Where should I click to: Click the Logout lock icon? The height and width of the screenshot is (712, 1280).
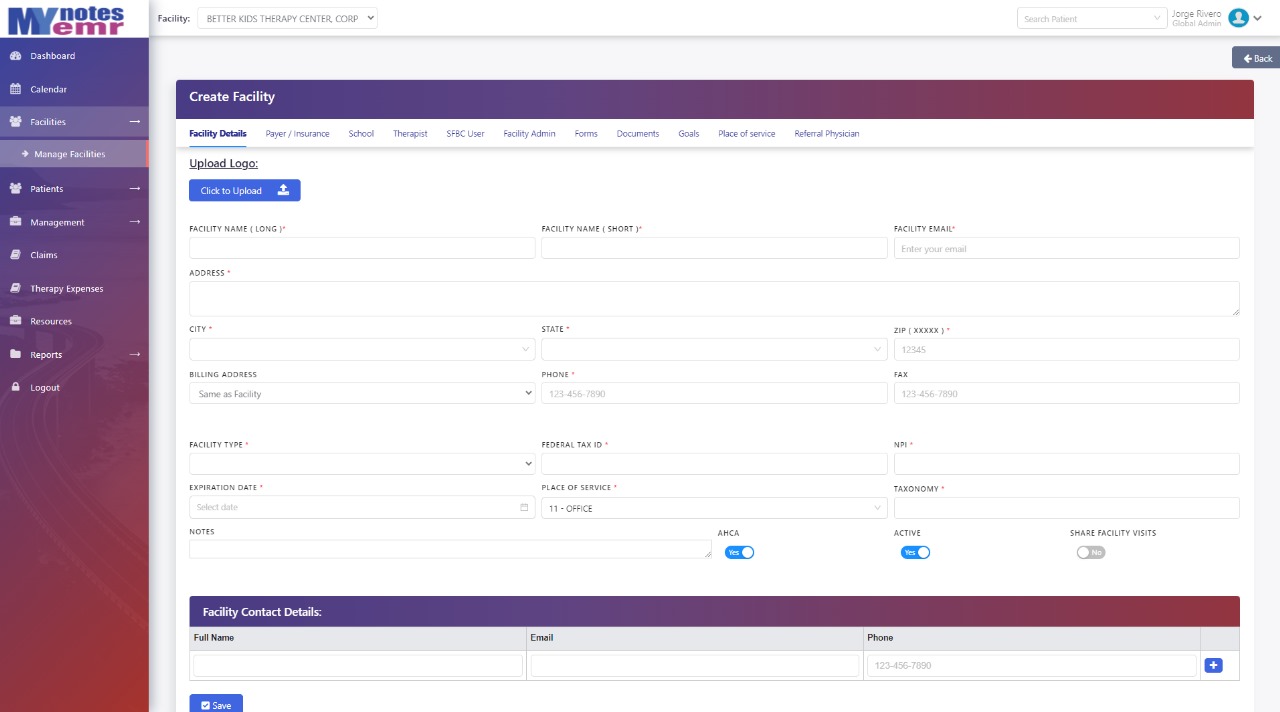(16, 387)
